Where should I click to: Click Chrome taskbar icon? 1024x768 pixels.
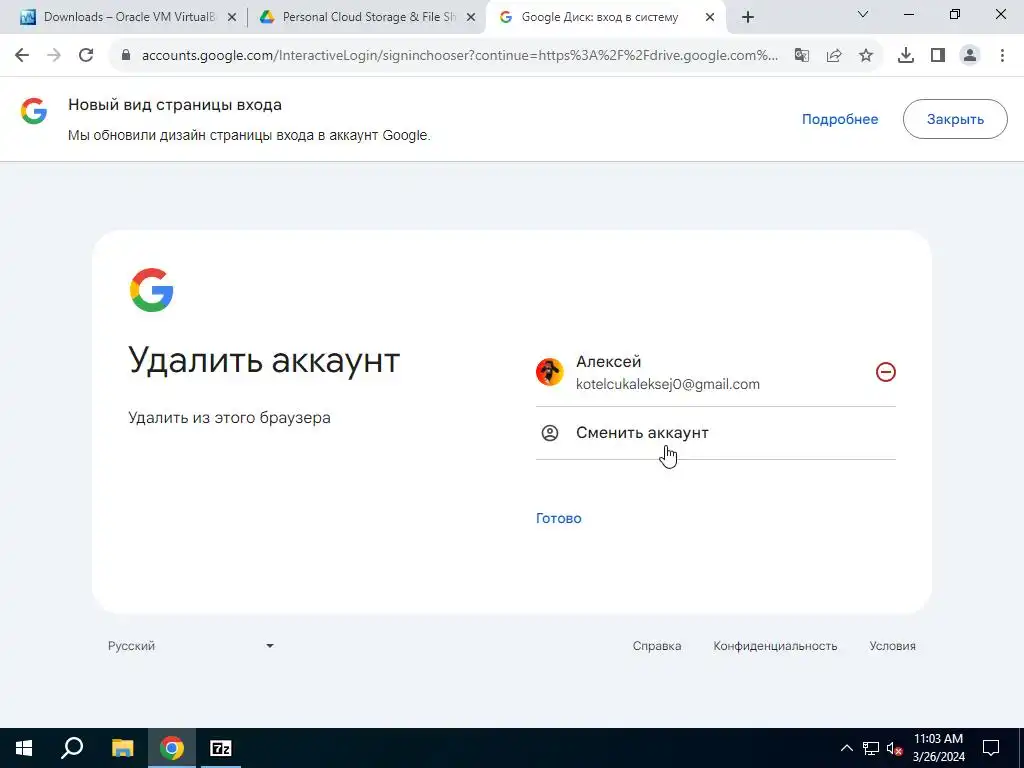click(172, 748)
